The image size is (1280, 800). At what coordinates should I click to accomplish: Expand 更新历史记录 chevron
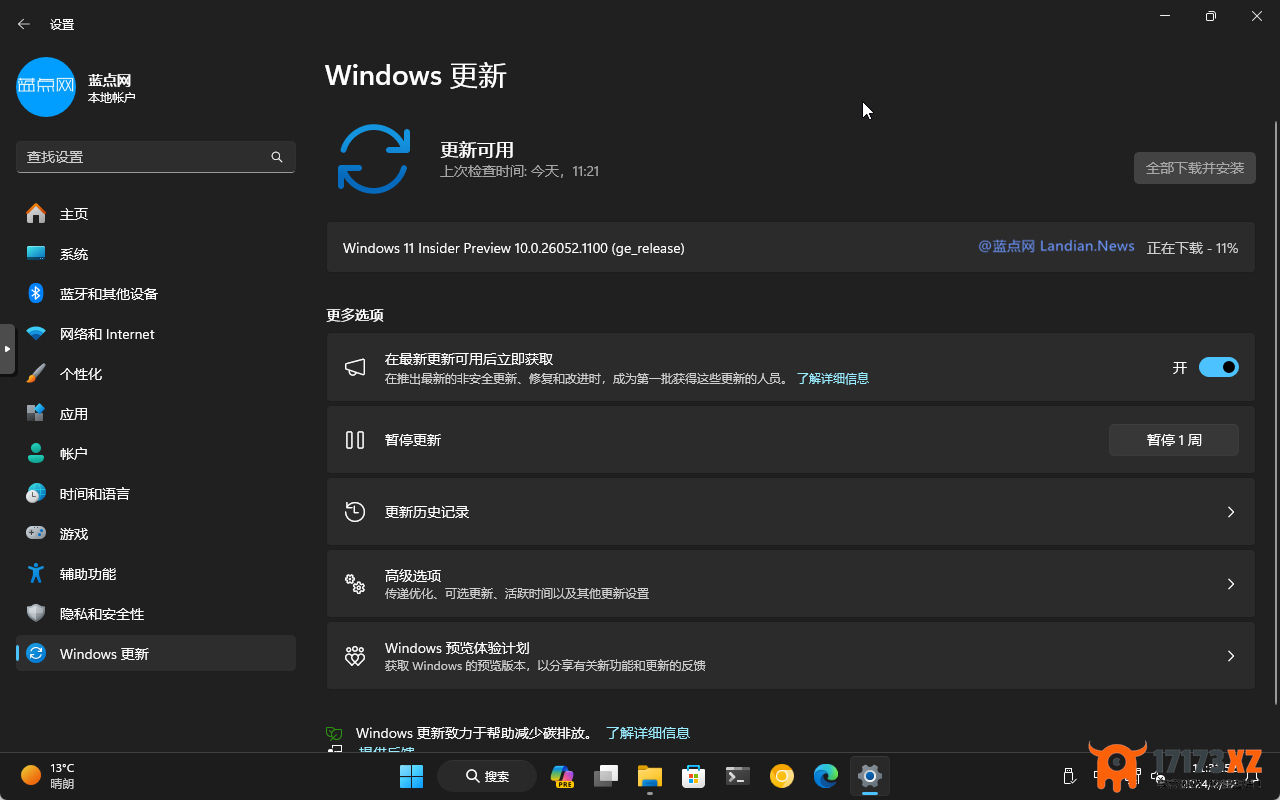click(x=1231, y=512)
